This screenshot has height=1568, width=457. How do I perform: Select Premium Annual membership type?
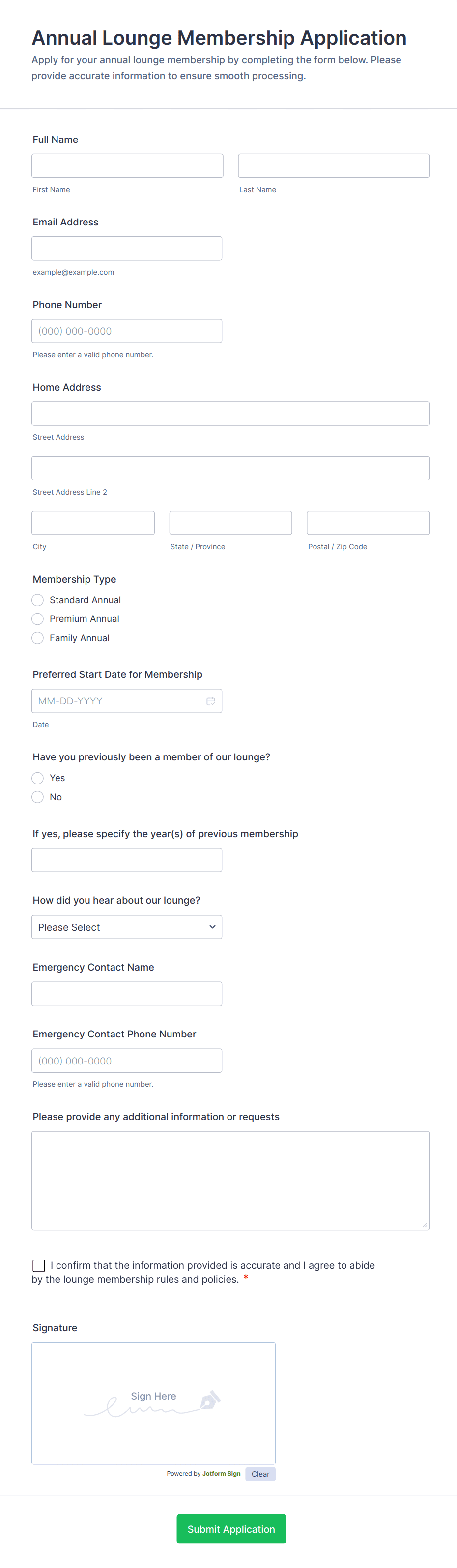(x=38, y=619)
